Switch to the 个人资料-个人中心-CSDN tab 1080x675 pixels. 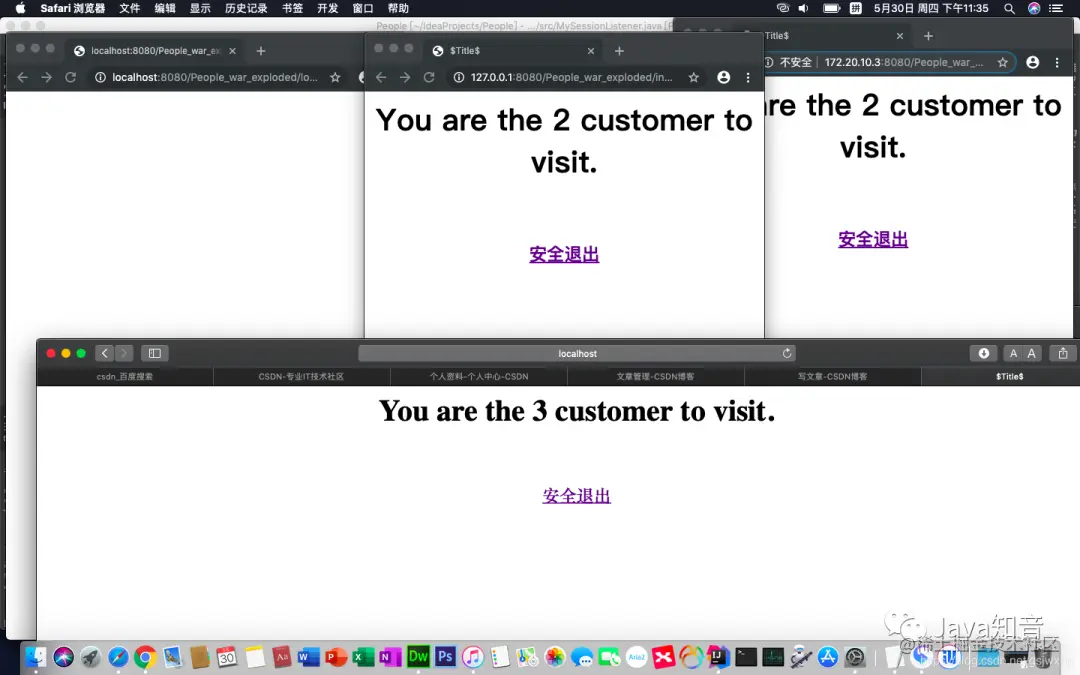click(x=479, y=377)
